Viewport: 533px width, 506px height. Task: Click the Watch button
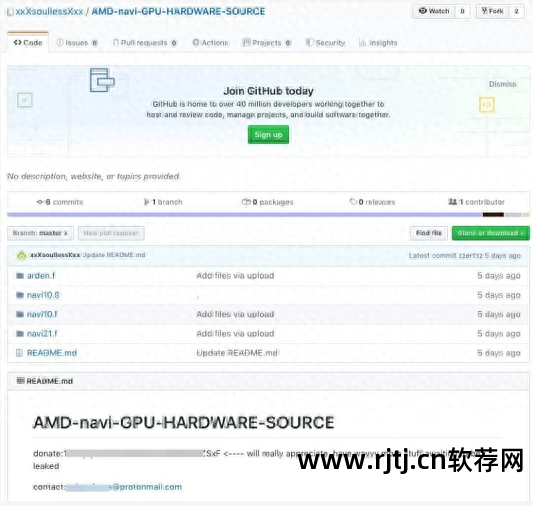[x=434, y=11]
